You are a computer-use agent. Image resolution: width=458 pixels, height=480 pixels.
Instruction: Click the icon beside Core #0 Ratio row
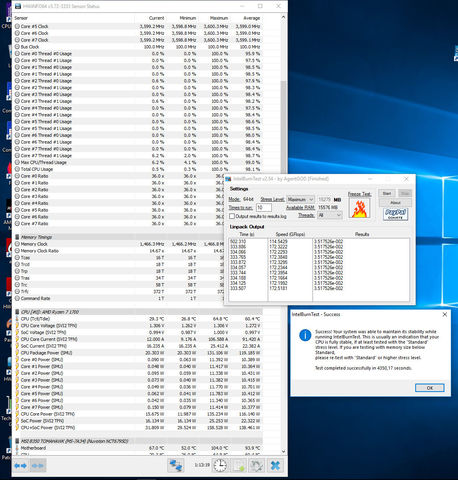(17, 176)
